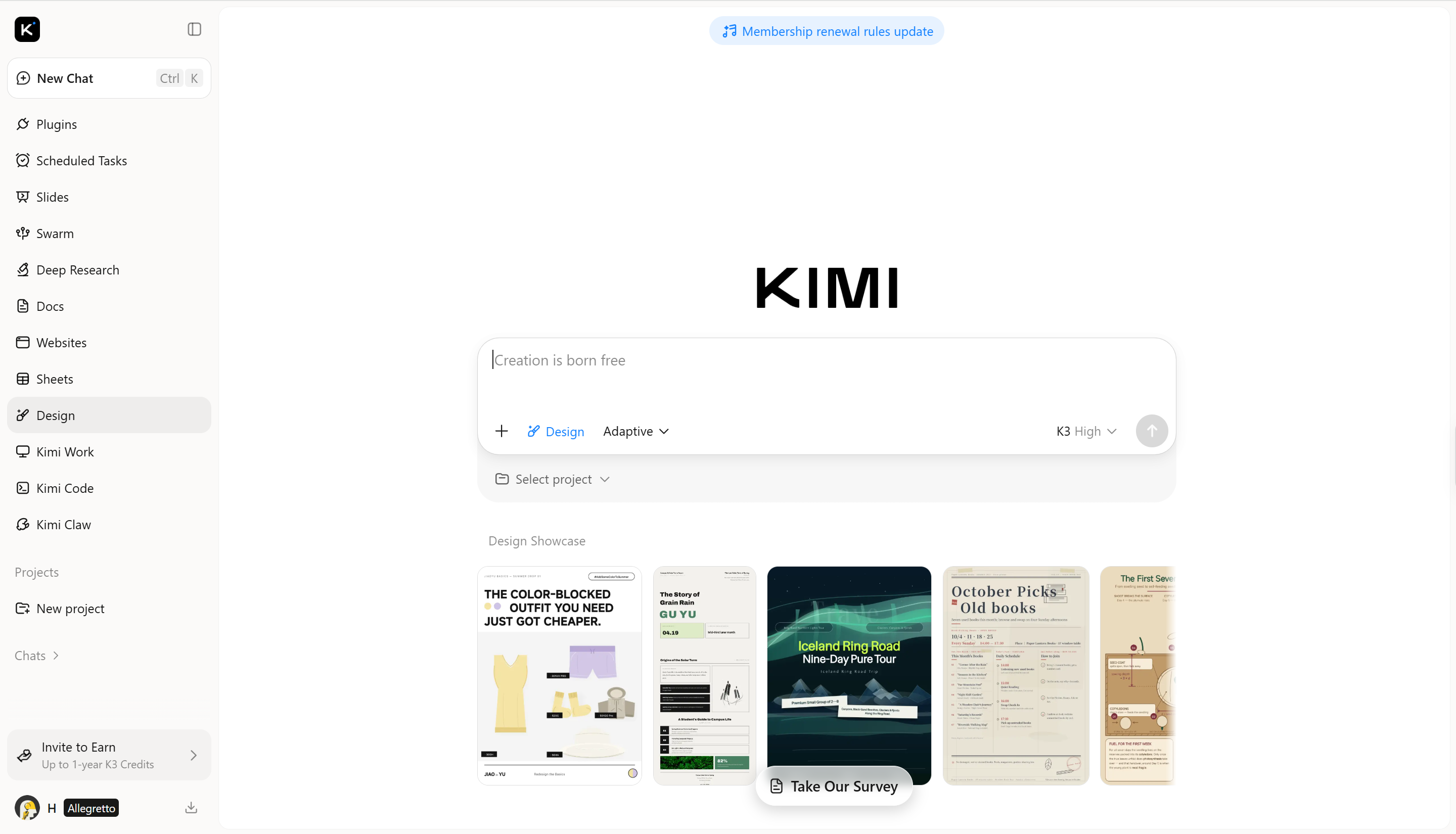
Task: Open Docs in sidebar
Action: (109, 306)
